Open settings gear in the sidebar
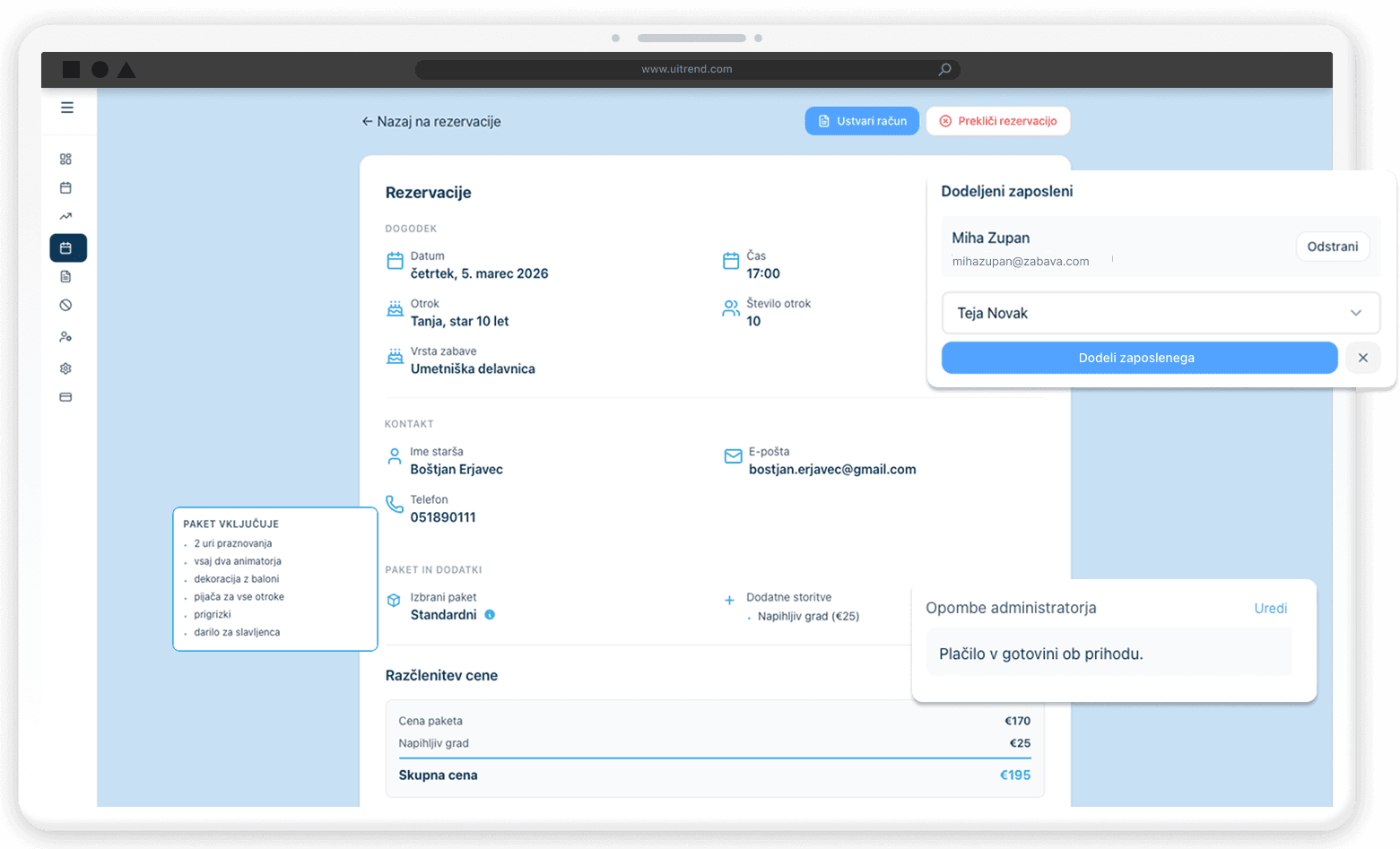This screenshot has height=849, width=1400. 65,368
